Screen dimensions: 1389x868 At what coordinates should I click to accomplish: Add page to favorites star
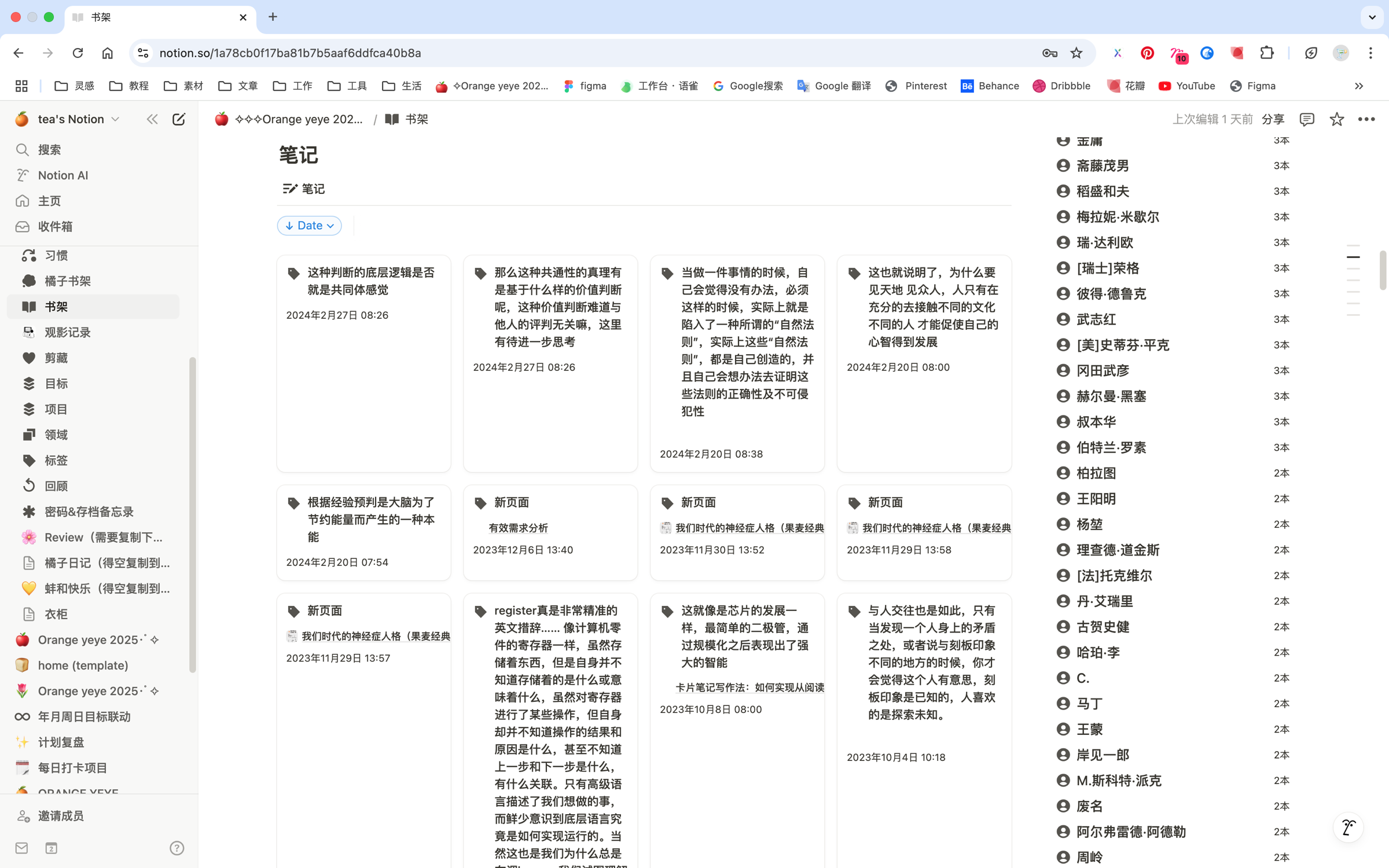(1337, 119)
